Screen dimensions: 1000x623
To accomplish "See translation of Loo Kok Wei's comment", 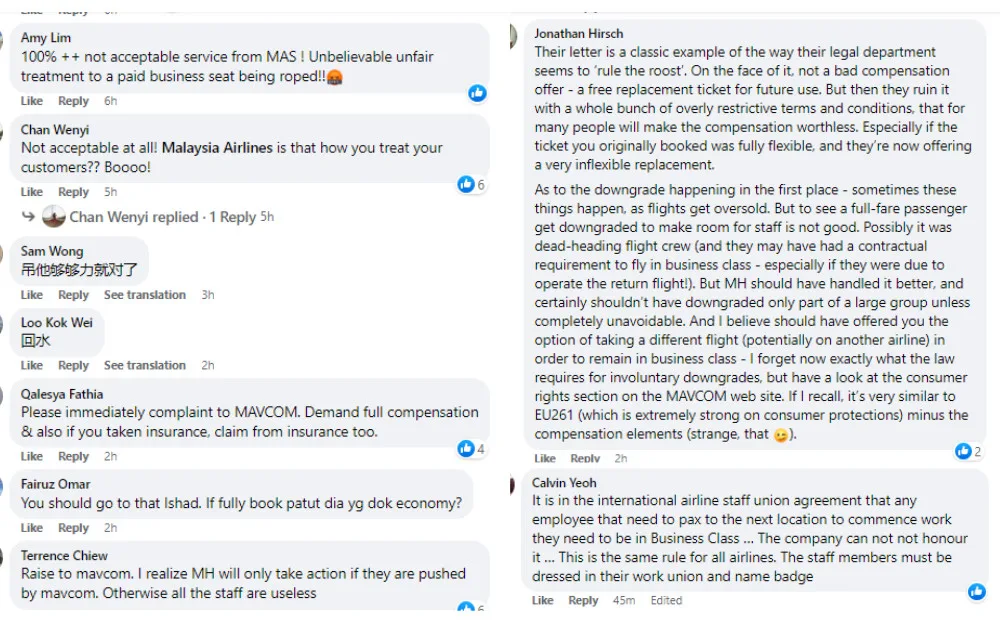I will point(145,365).
